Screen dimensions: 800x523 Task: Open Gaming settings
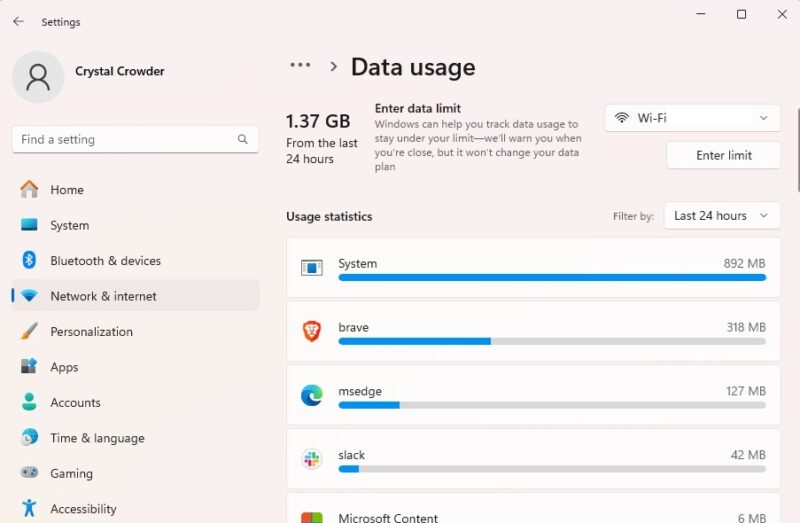click(x=71, y=474)
